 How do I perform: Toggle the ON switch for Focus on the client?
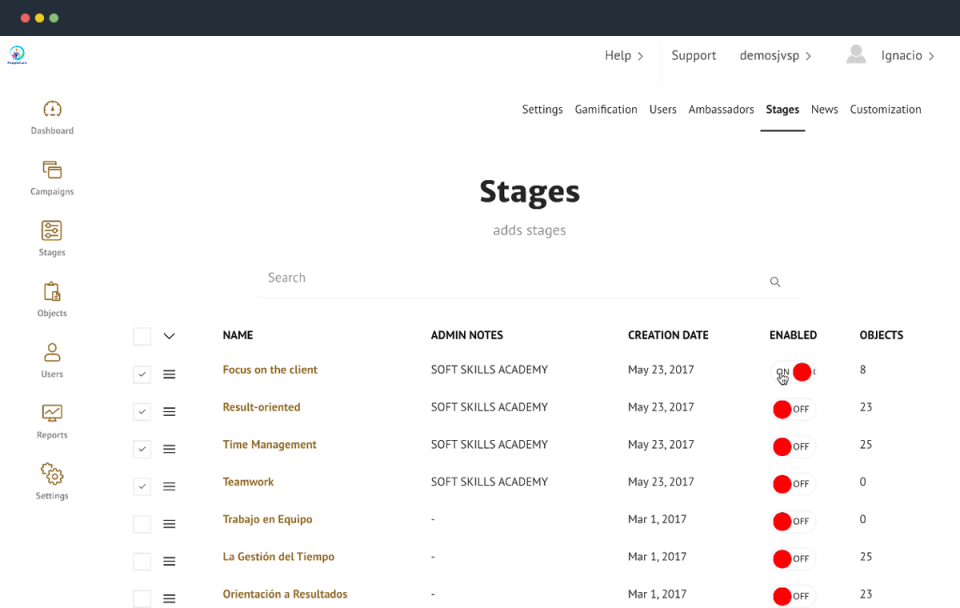(795, 371)
